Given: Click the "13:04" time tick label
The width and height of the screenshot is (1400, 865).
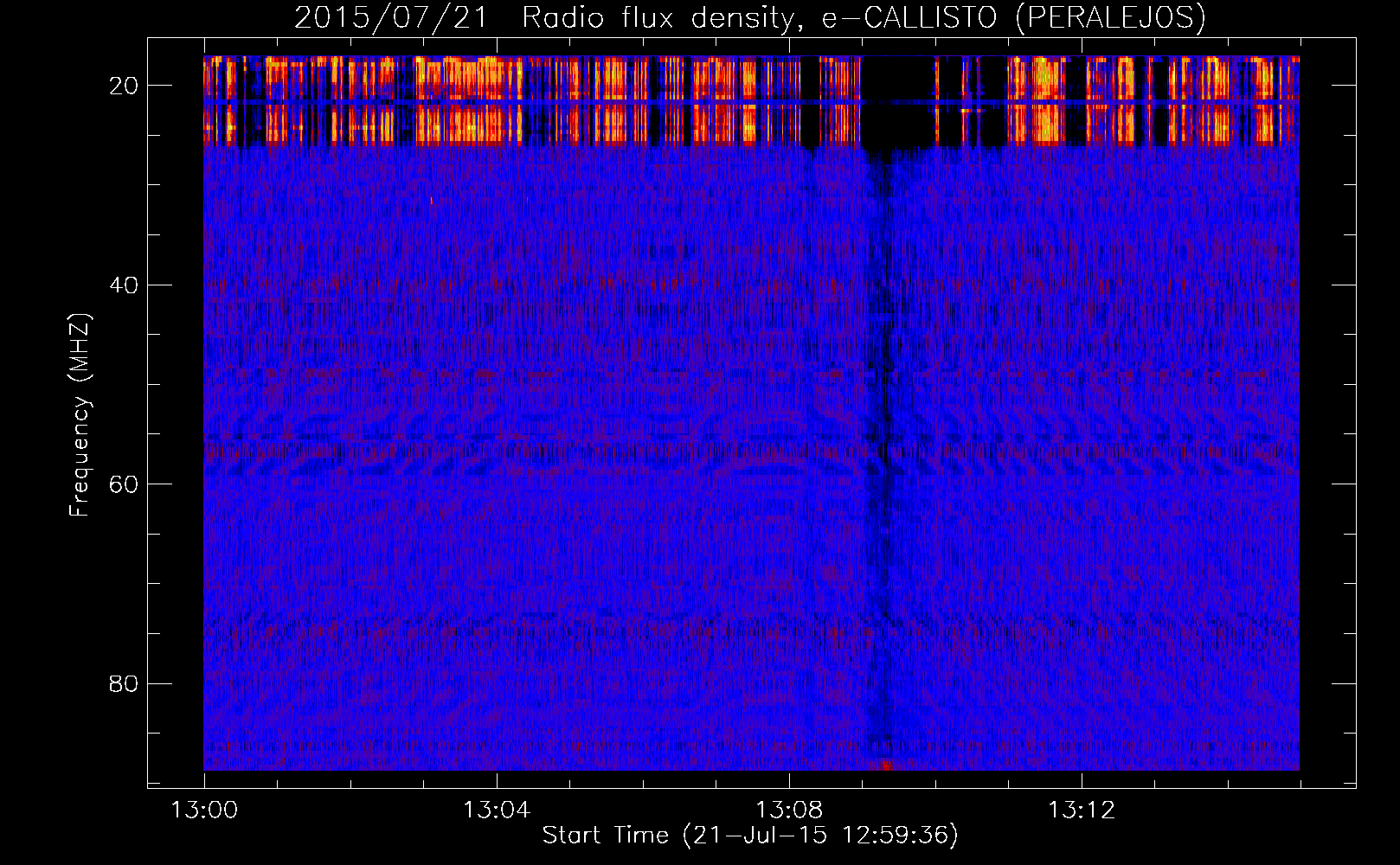Looking at the screenshot, I should (497, 810).
